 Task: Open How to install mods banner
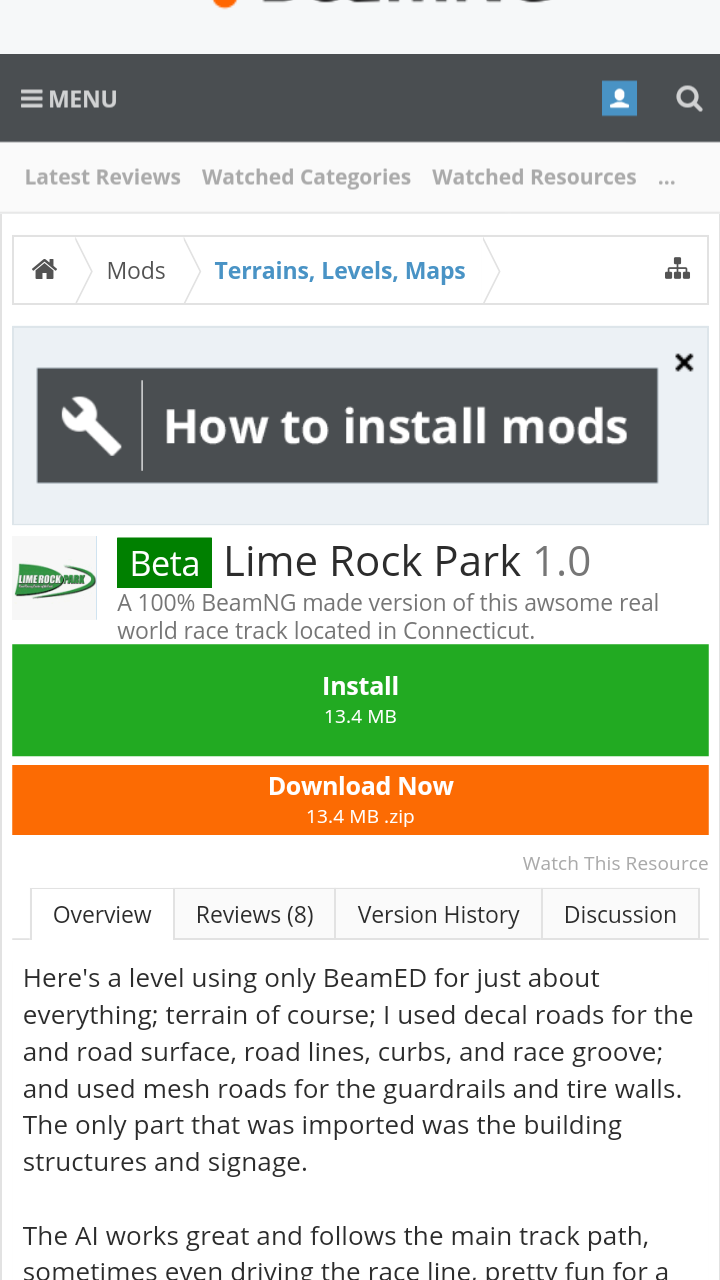coord(348,426)
